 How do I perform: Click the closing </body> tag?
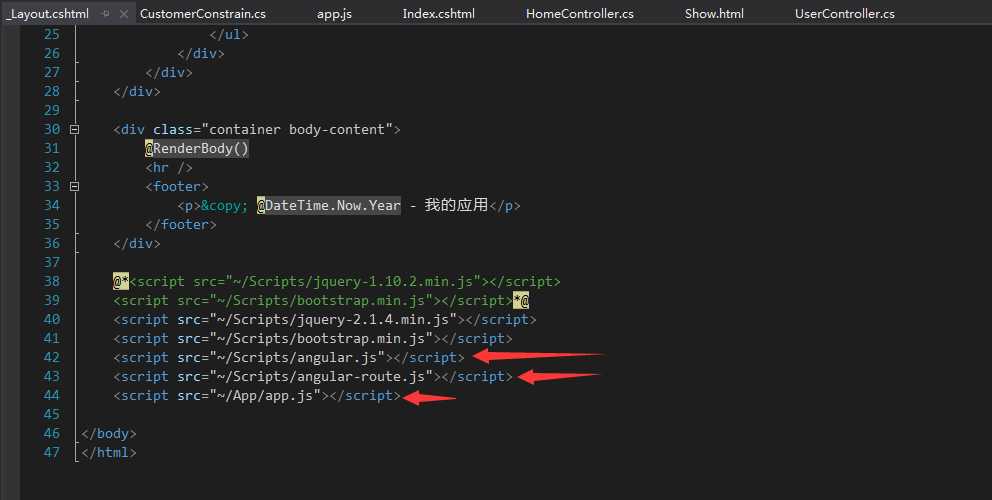point(109,433)
